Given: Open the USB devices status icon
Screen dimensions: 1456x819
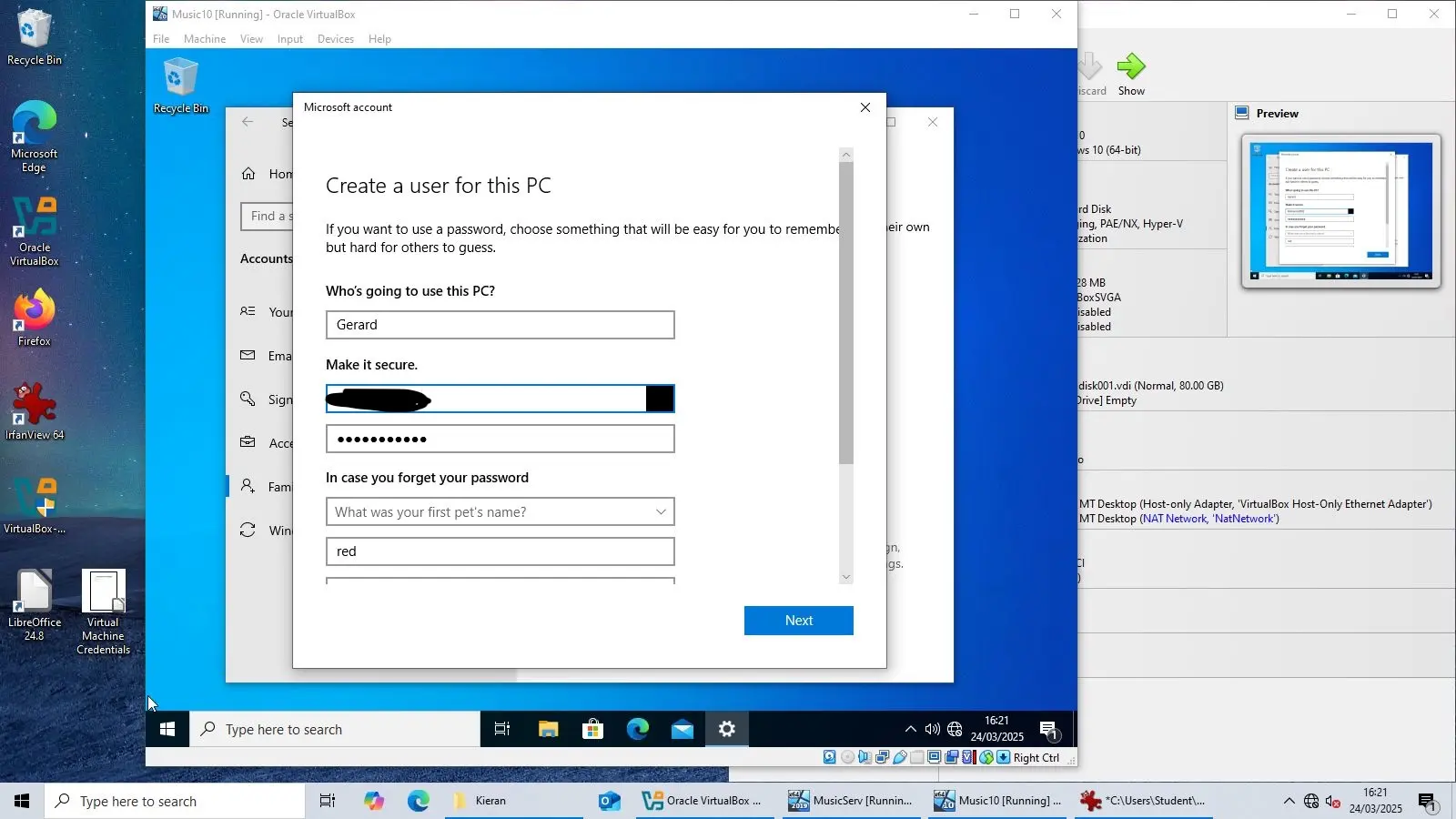Looking at the screenshot, I should click(900, 757).
